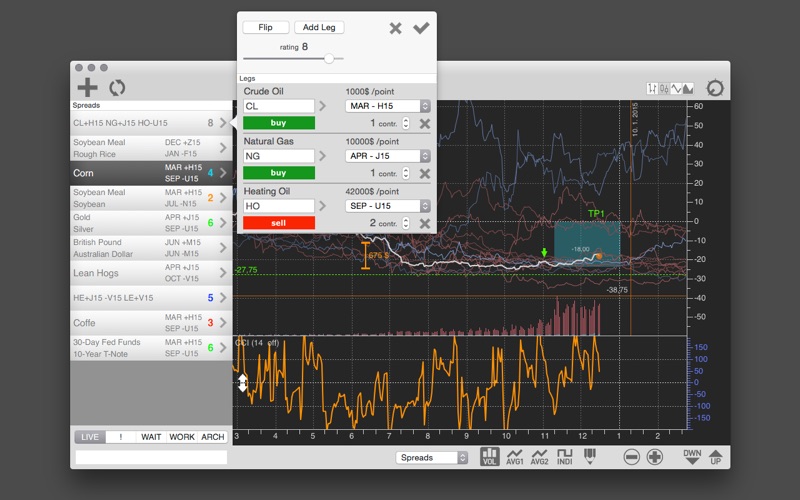This screenshot has width=800, height=500.
Task: Toggle the AVG2 average line
Action: tap(541, 457)
